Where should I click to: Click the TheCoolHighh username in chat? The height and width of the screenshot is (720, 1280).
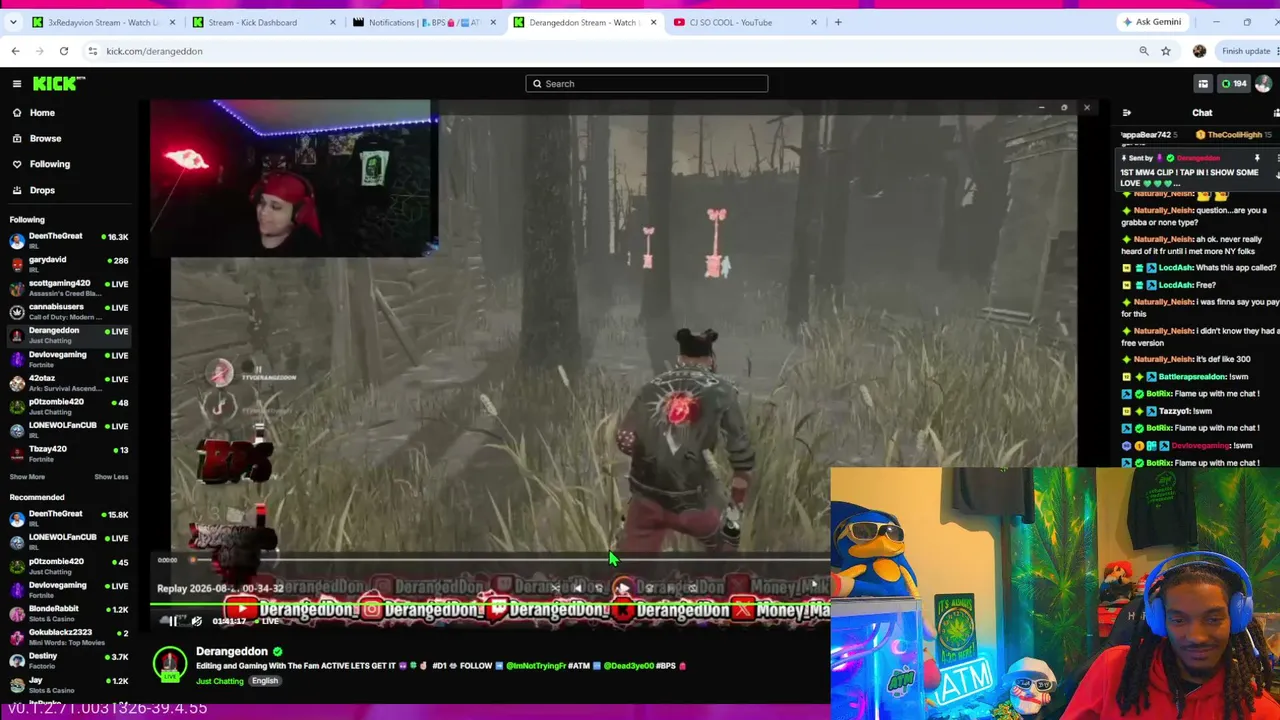pos(1234,135)
